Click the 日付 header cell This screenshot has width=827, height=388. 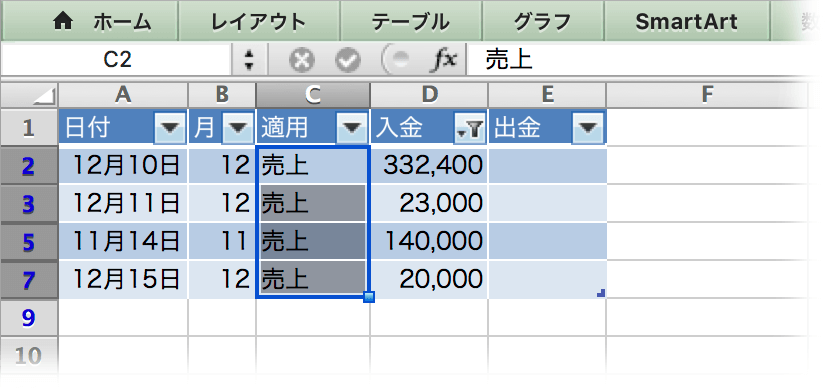(x=123, y=127)
